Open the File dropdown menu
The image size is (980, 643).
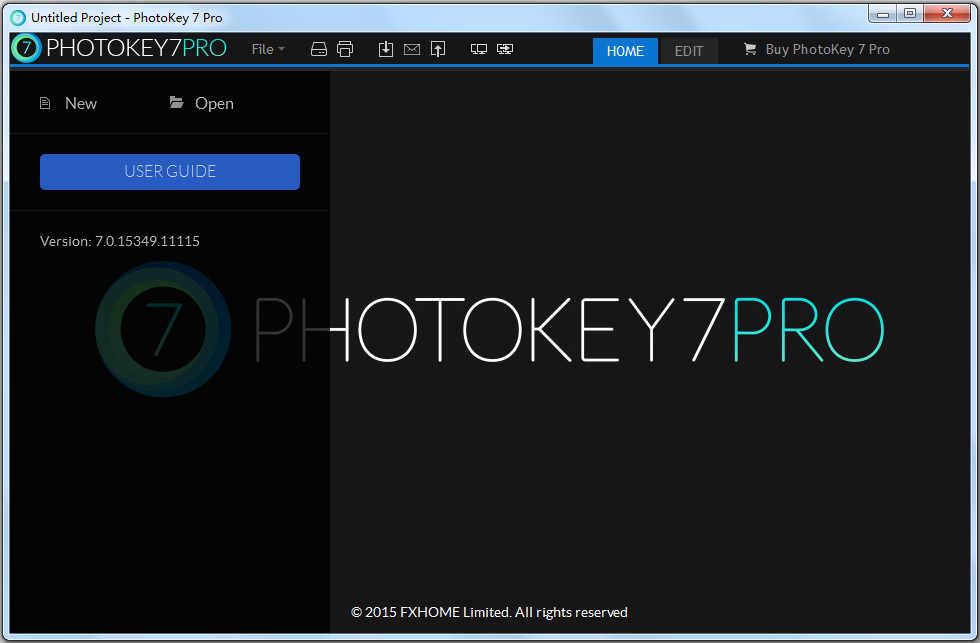pyautogui.click(x=268, y=49)
